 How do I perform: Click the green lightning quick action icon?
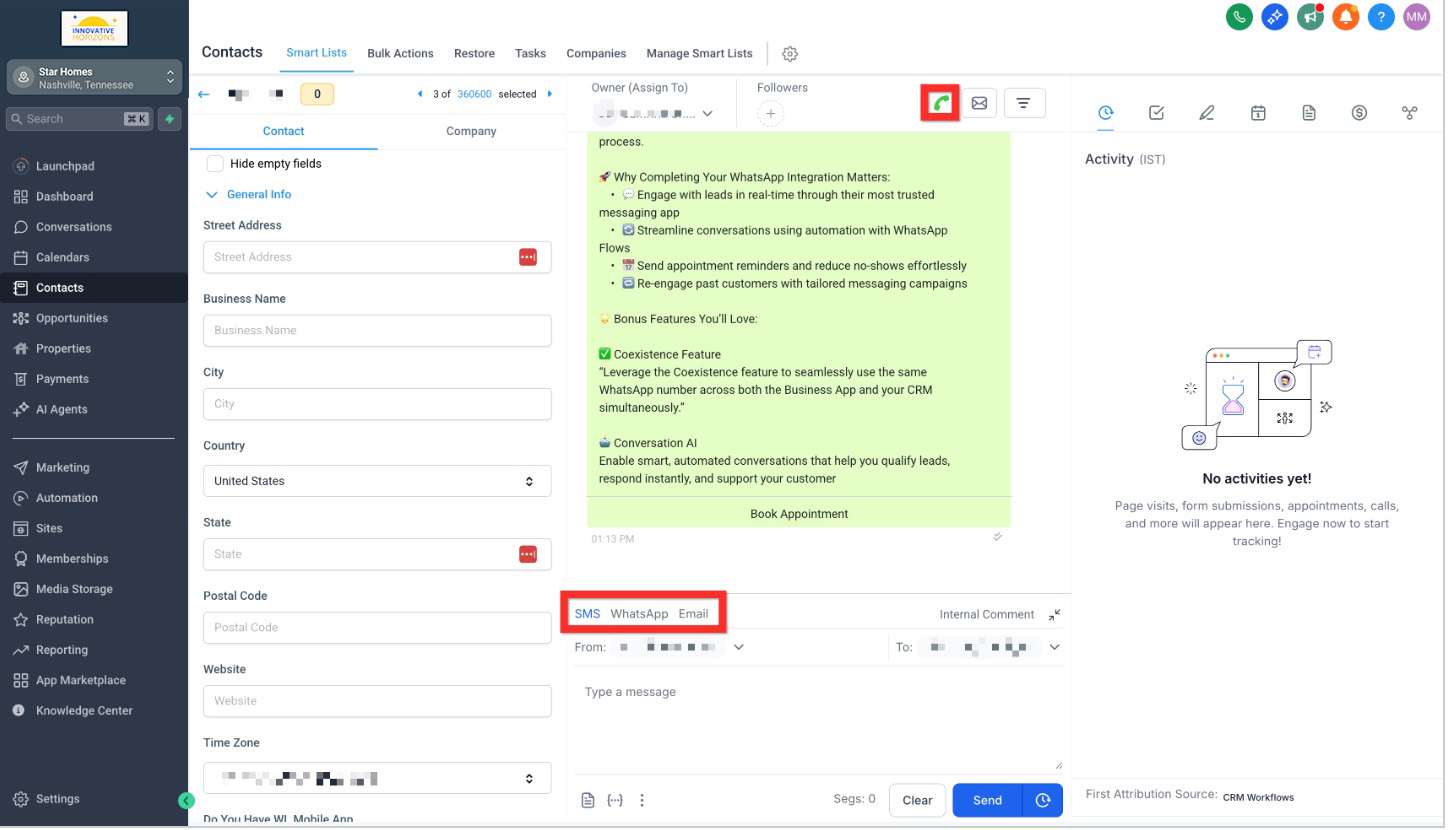tap(170, 119)
